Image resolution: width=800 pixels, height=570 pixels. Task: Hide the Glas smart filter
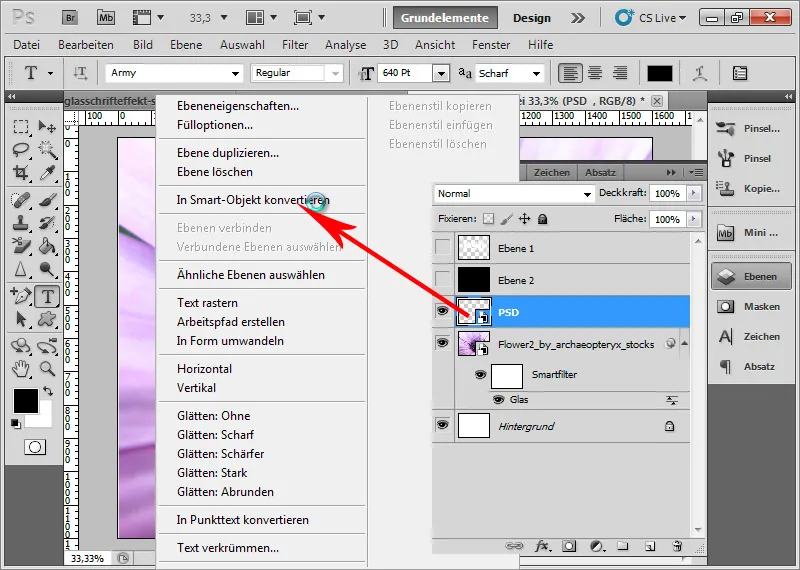tap(498, 400)
